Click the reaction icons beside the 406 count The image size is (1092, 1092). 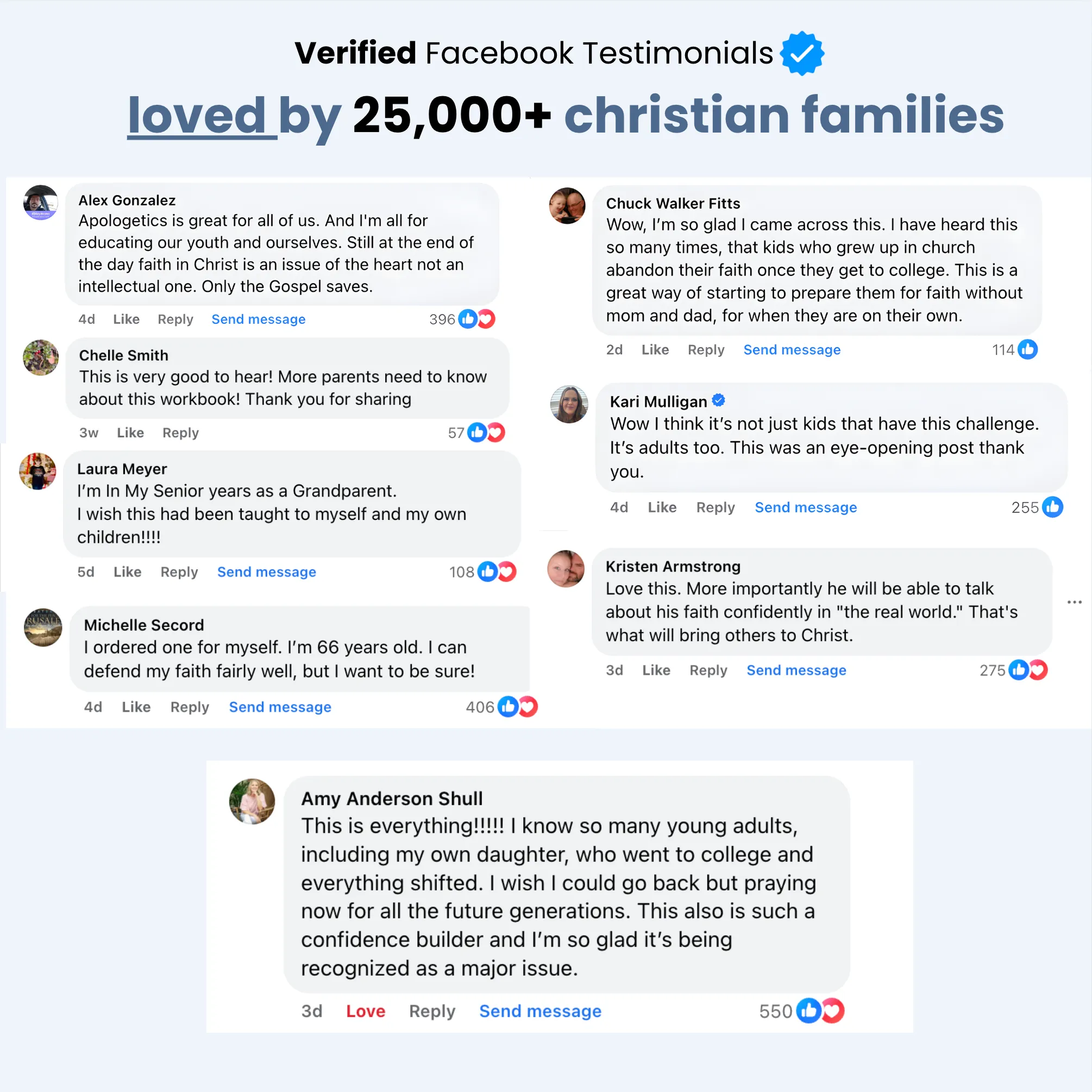(517, 706)
